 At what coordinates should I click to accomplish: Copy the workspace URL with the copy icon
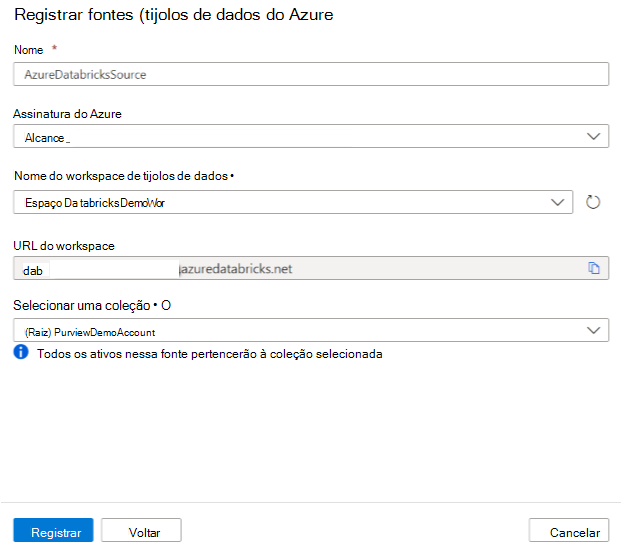click(593, 268)
